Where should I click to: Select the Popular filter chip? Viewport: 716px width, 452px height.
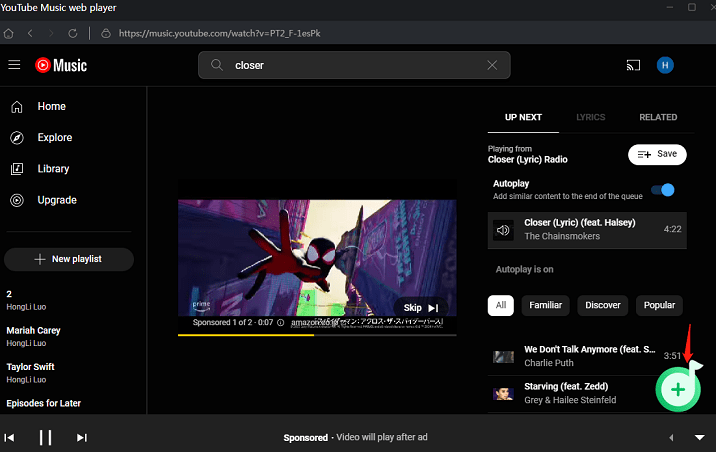(659, 305)
